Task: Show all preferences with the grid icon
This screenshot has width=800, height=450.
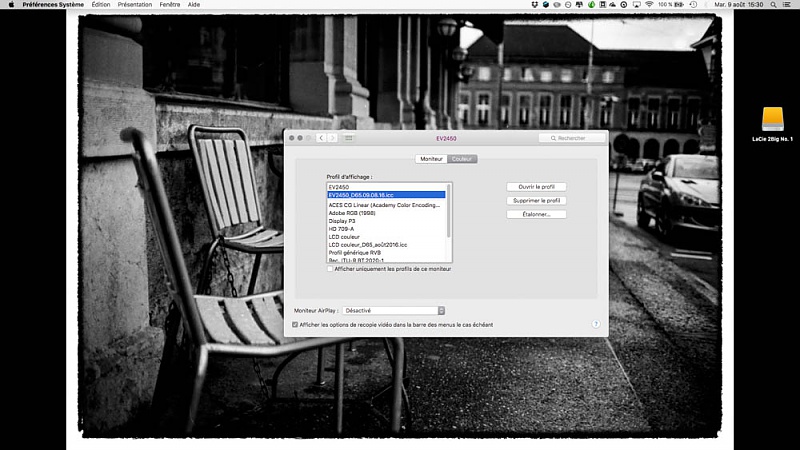Action: [349, 137]
